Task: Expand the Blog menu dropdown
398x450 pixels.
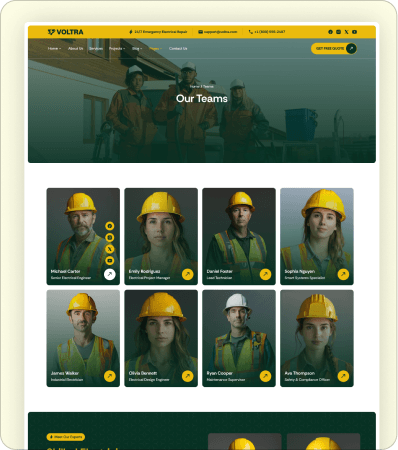Action: (137, 49)
